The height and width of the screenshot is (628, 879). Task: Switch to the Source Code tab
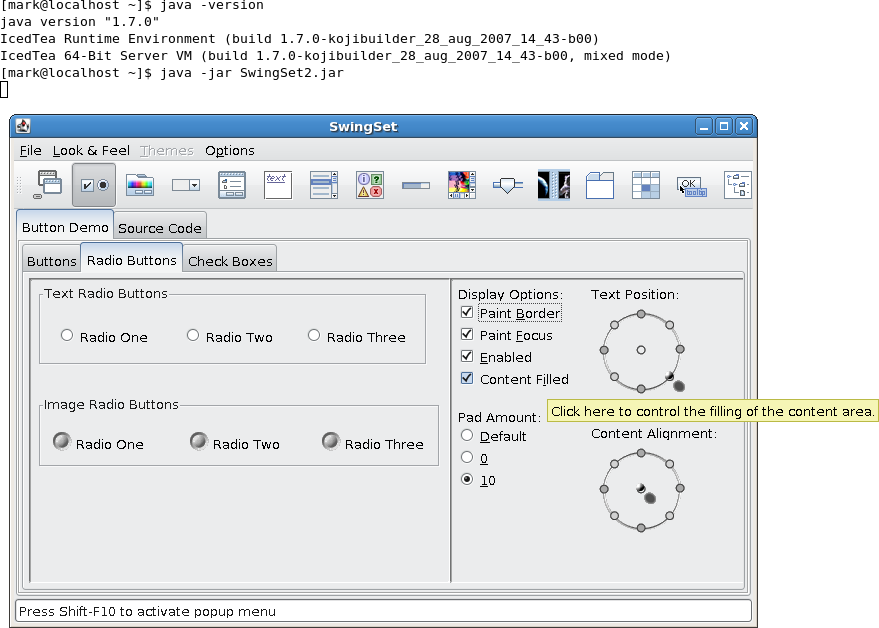[160, 228]
